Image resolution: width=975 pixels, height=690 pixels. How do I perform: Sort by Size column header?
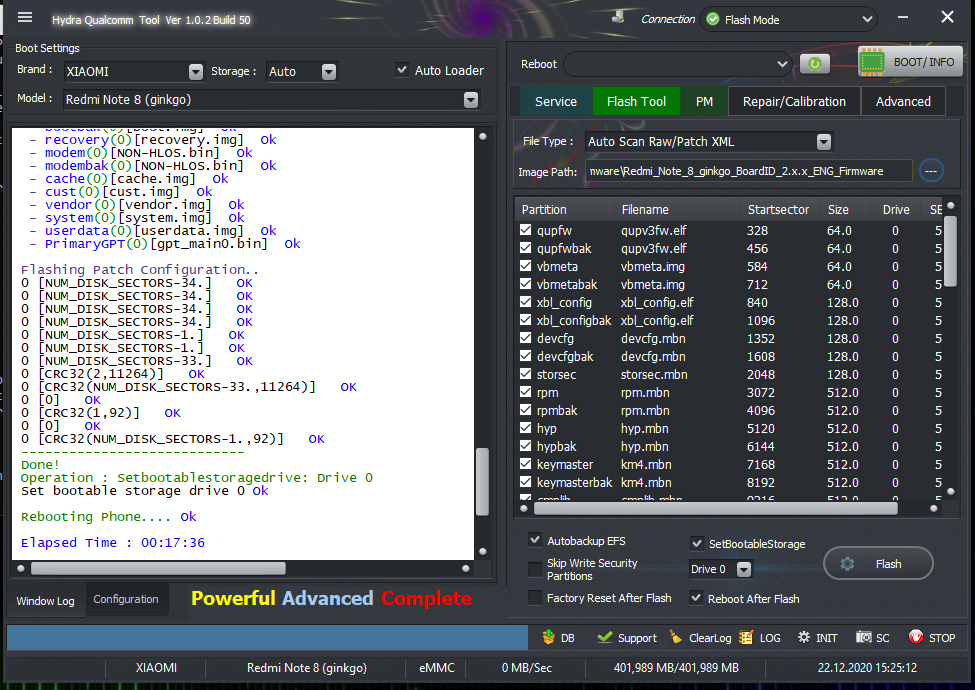click(838, 210)
